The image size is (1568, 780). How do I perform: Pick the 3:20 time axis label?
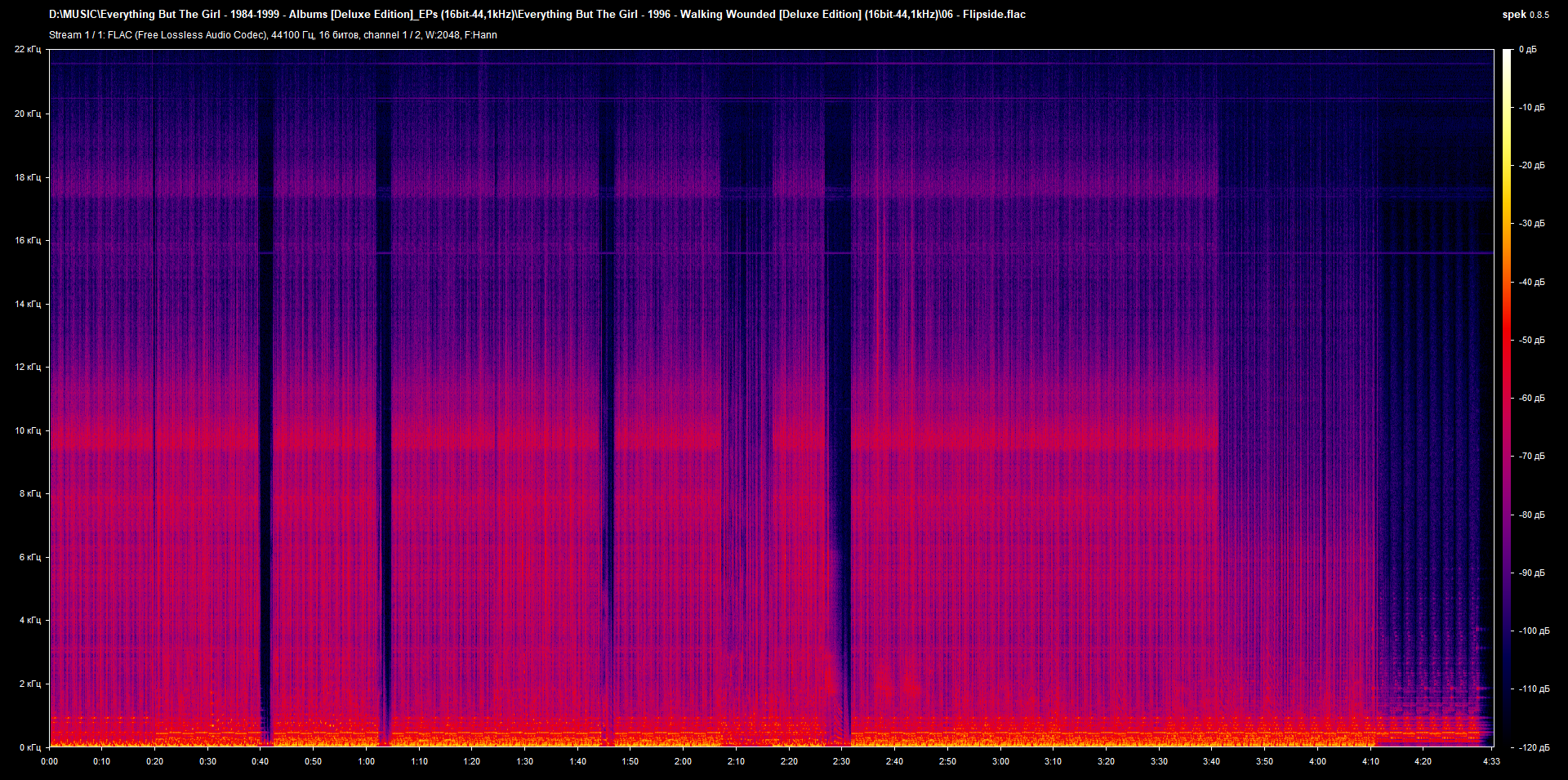pos(1106,761)
